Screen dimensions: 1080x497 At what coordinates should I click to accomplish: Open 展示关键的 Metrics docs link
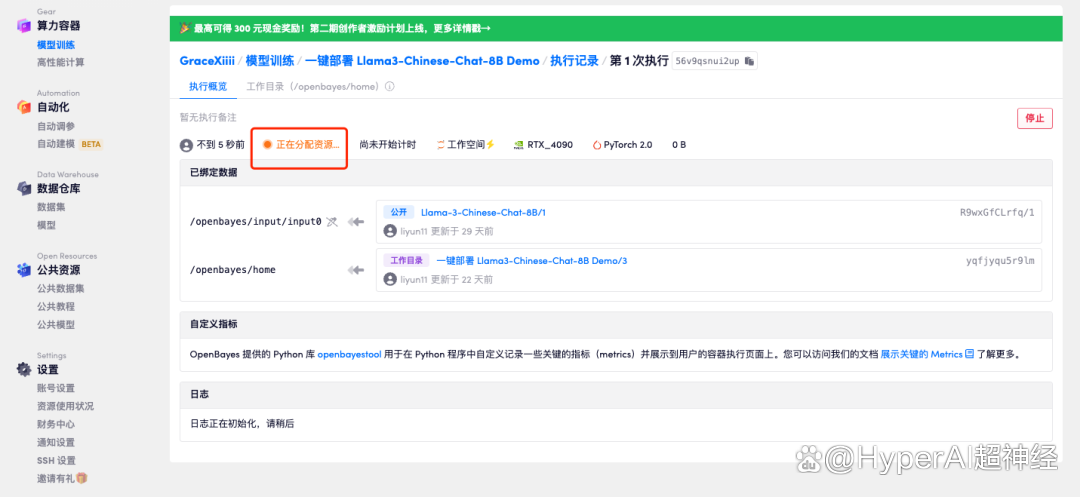point(921,355)
